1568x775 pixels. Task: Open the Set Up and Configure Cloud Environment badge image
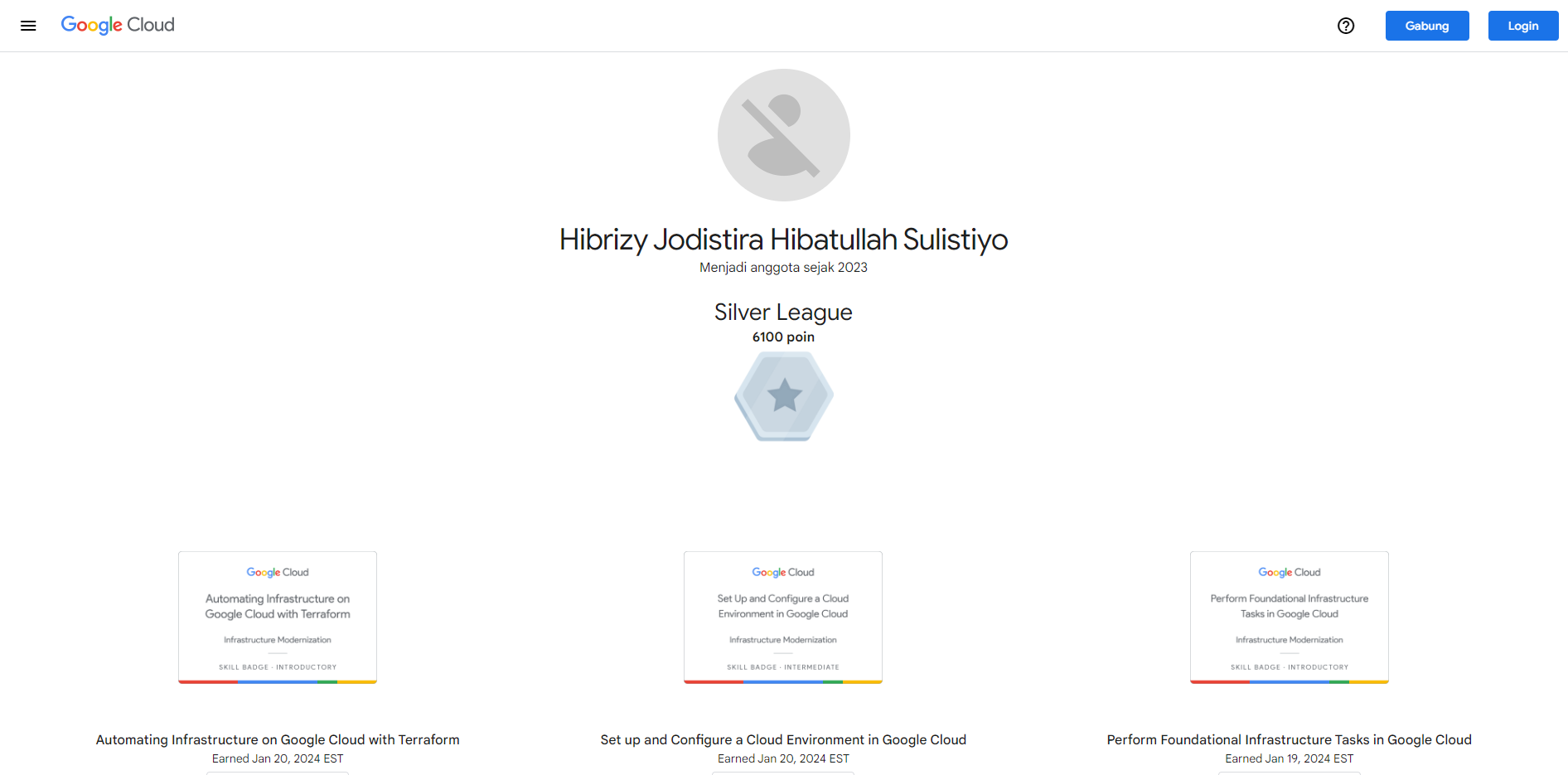[783, 618]
